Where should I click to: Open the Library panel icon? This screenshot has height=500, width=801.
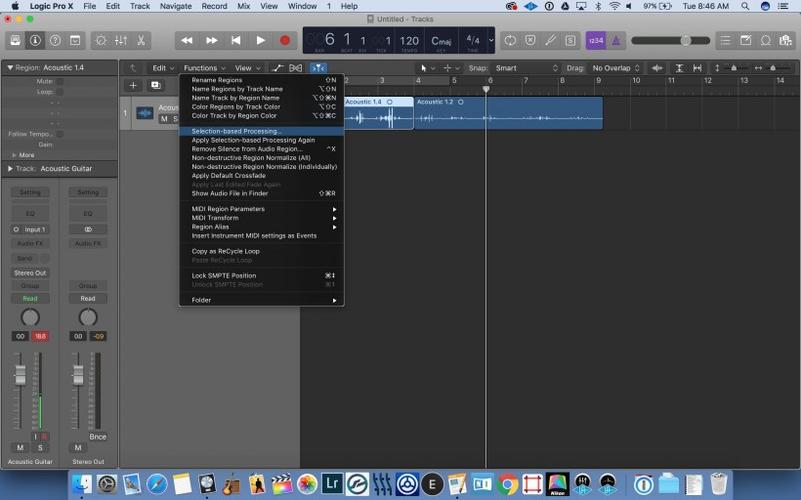[x=15, y=40]
